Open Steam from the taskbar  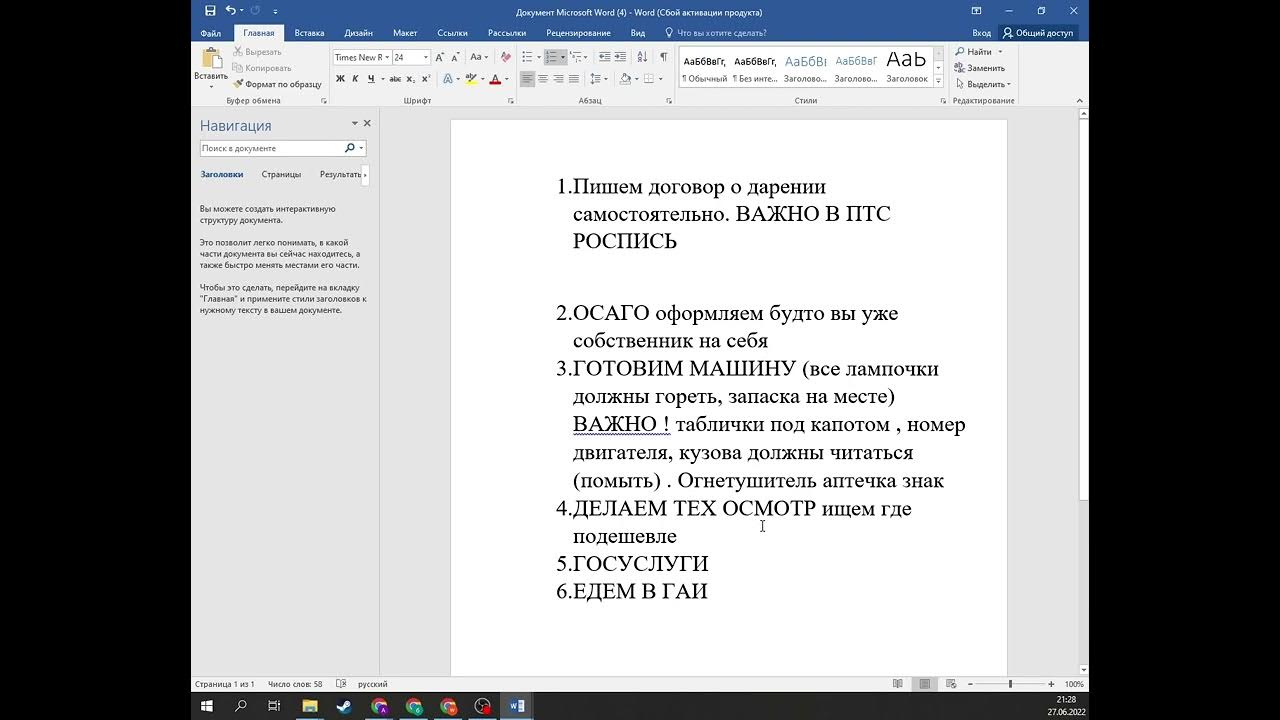(x=344, y=706)
